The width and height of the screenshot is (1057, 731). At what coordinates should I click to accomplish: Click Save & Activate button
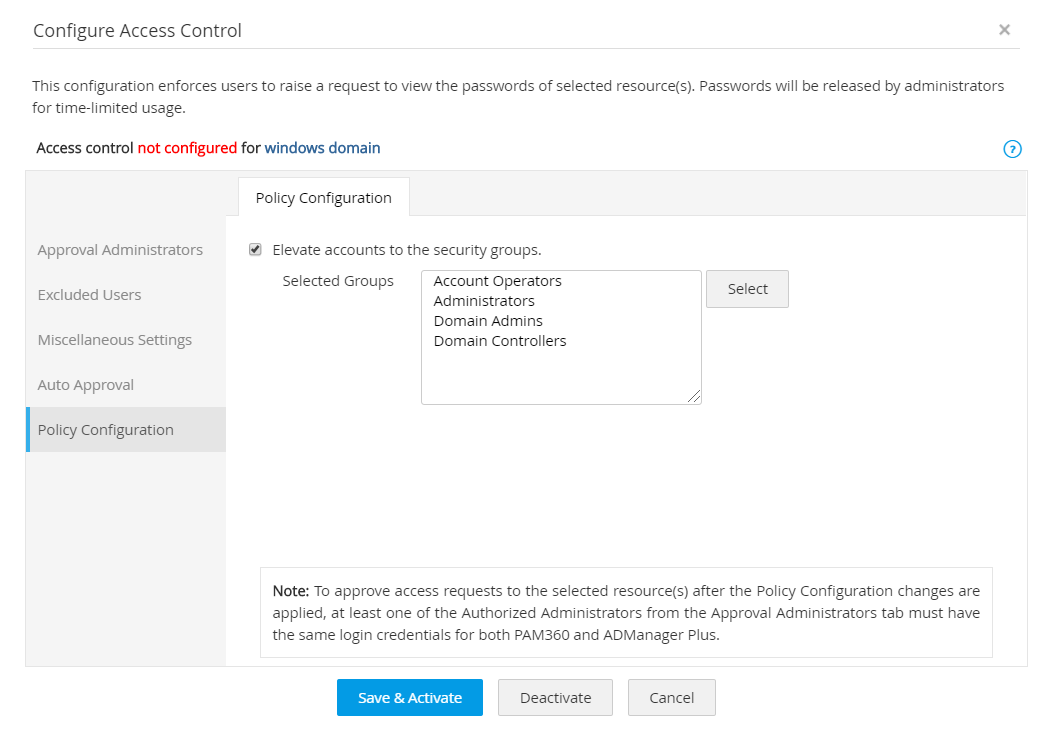coord(409,698)
